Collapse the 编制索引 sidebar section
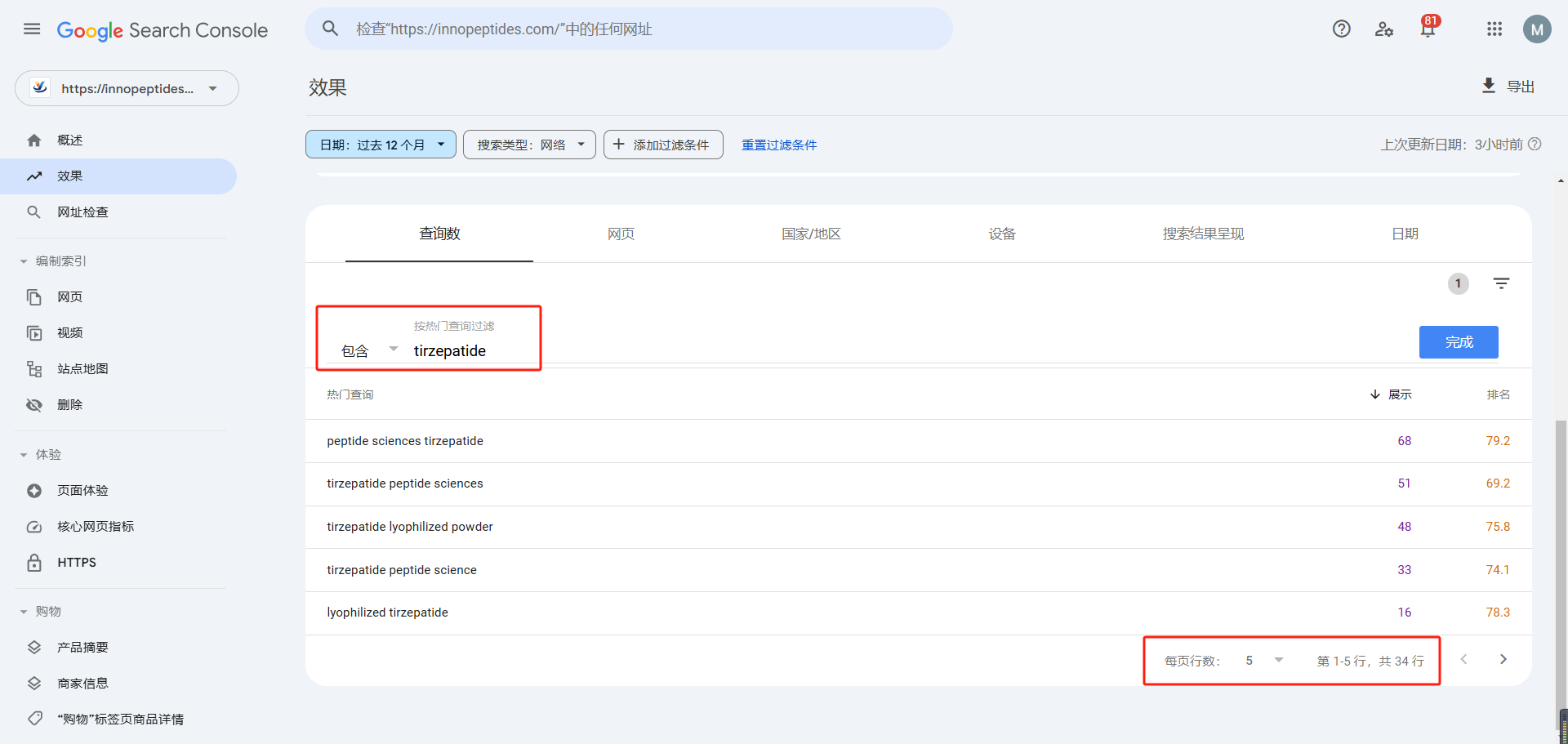 pos(53,261)
